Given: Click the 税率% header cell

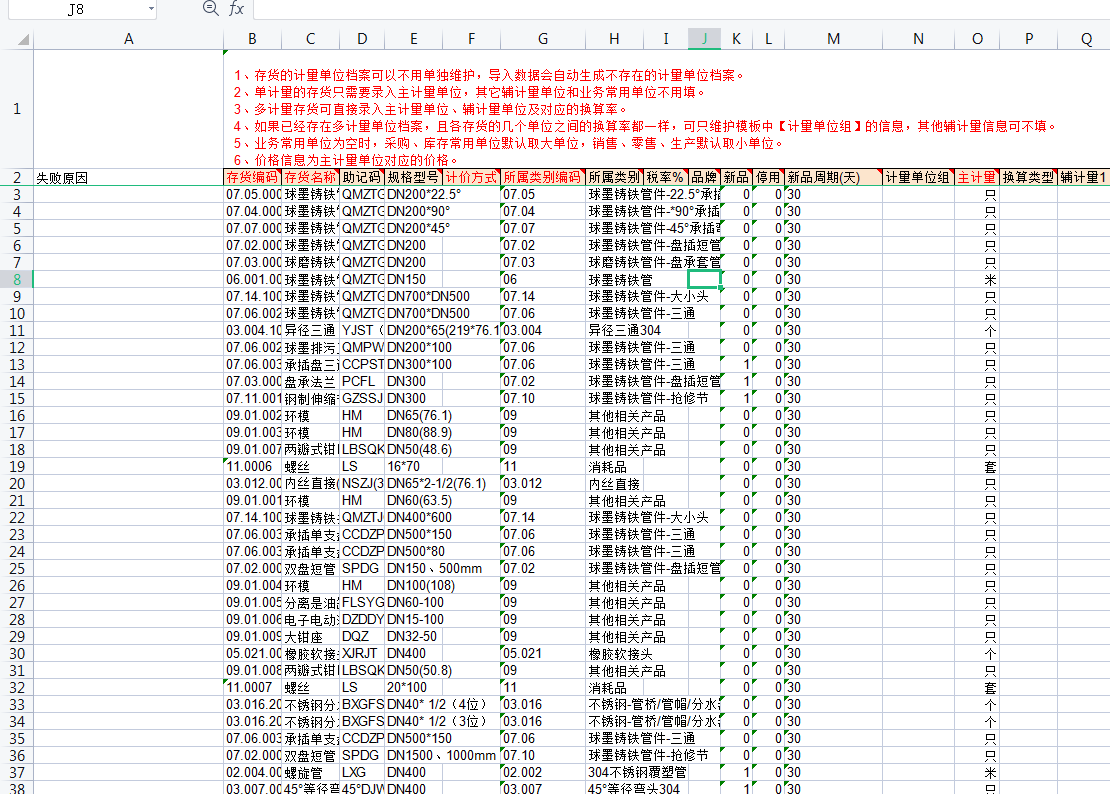Looking at the screenshot, I should 665,178.
